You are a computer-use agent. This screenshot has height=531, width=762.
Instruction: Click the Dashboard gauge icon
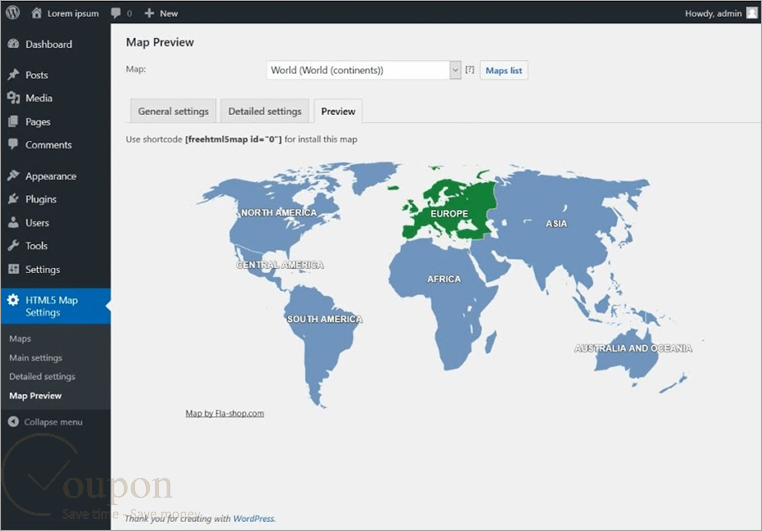click(x=14, y=44)
